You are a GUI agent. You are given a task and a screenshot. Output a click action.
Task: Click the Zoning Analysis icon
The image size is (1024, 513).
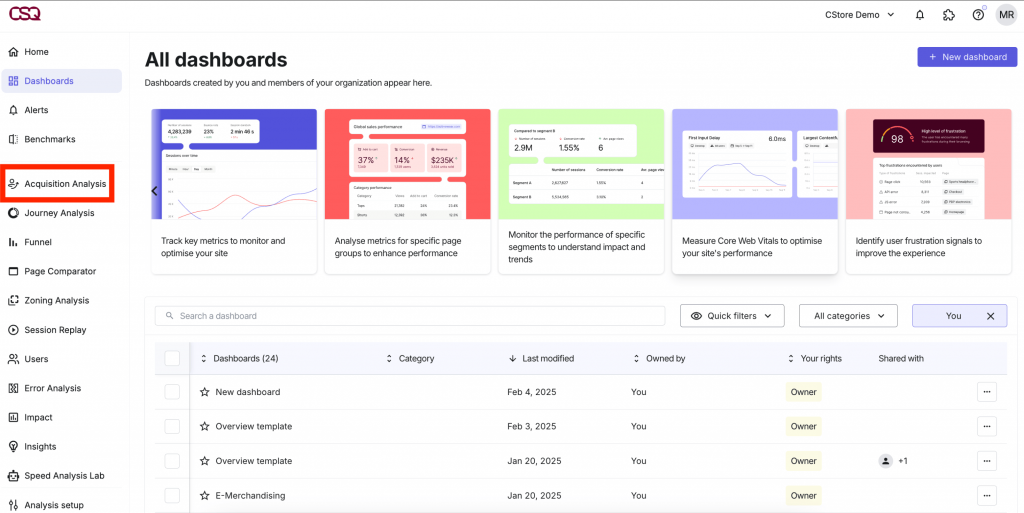pyautogui.click(x=13, y=300)
